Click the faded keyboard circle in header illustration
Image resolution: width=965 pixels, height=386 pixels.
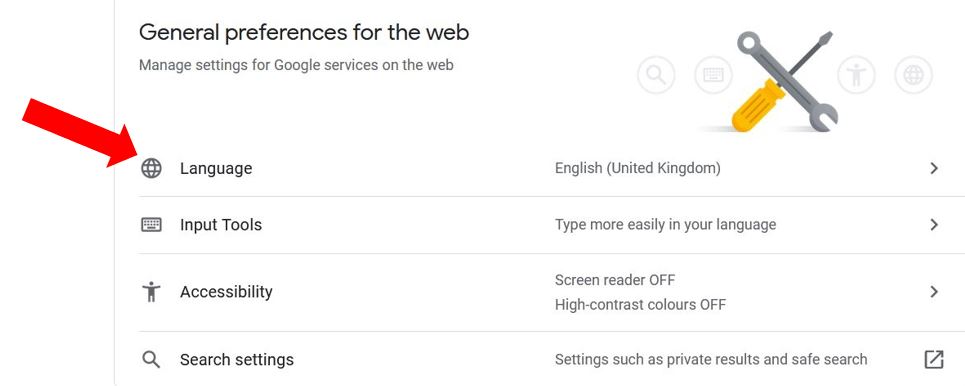click(x=713, y=75)
